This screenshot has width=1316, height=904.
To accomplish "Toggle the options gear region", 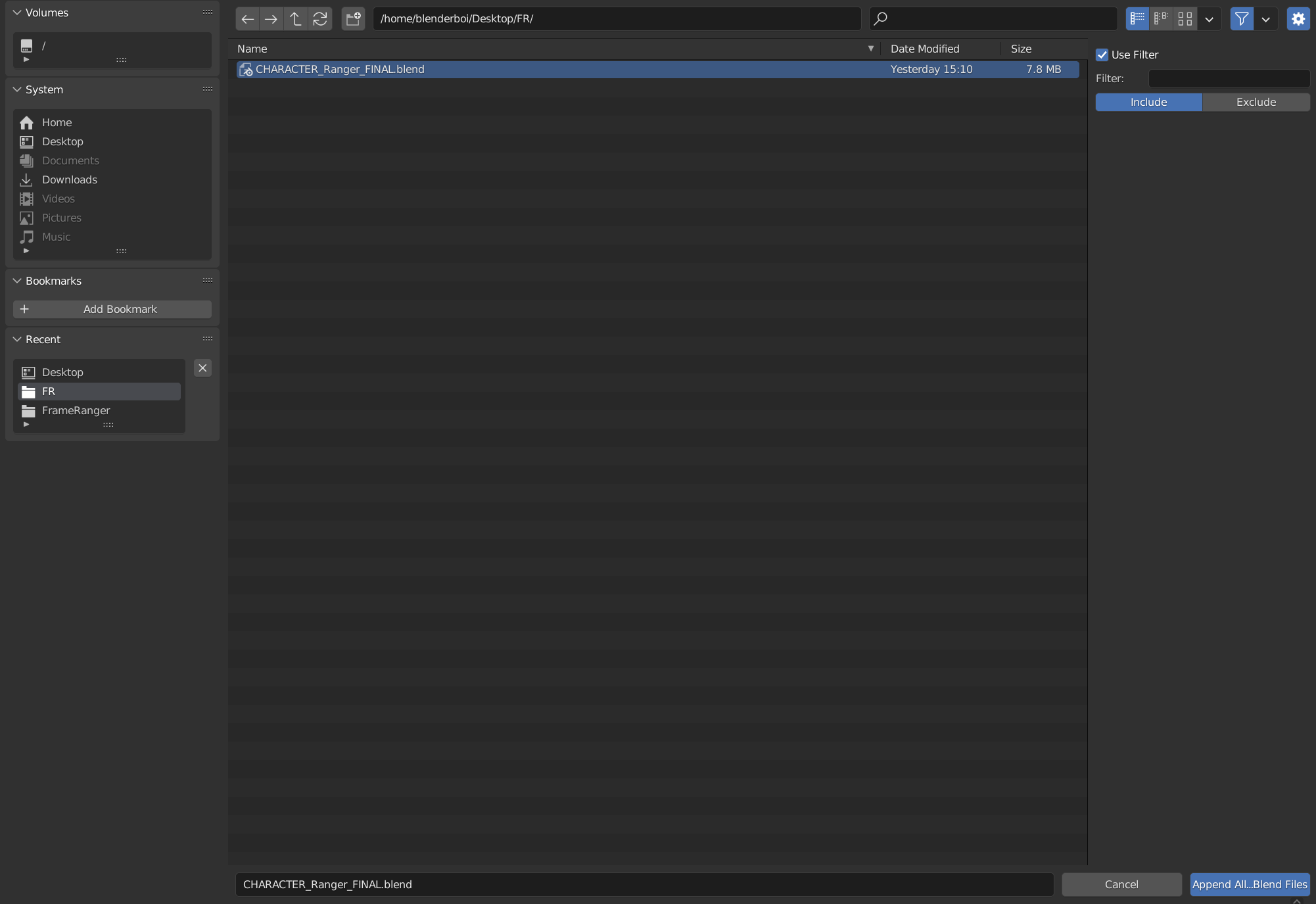I will pyautogui.click(x=1298, y=19).
